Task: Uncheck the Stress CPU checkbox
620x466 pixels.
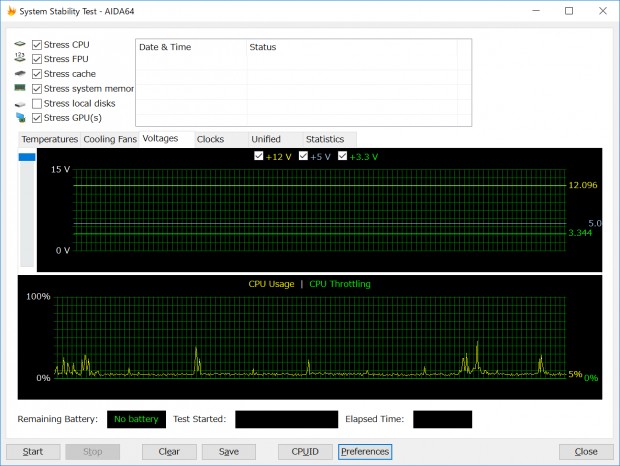Action: click(x=37, y=45)
